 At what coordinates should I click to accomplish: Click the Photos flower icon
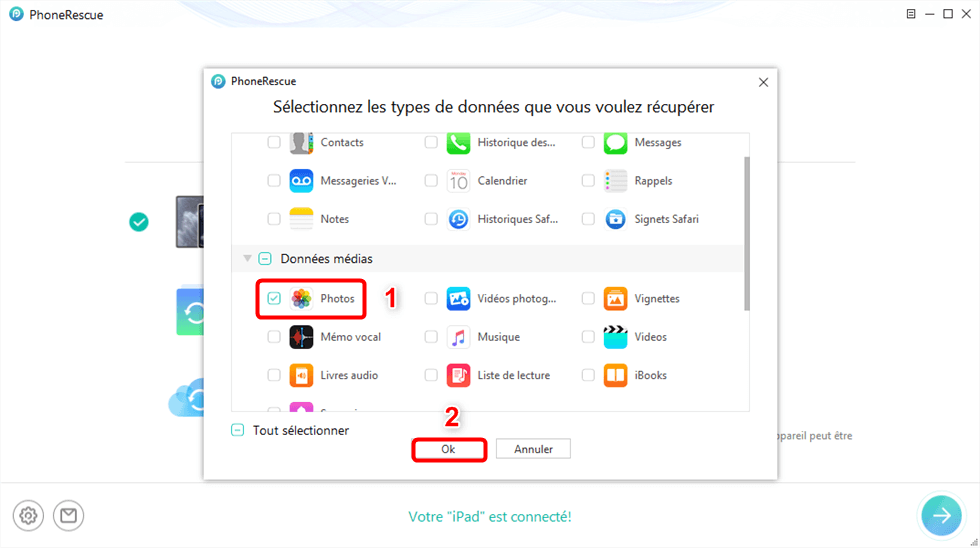tap(301, 299)
